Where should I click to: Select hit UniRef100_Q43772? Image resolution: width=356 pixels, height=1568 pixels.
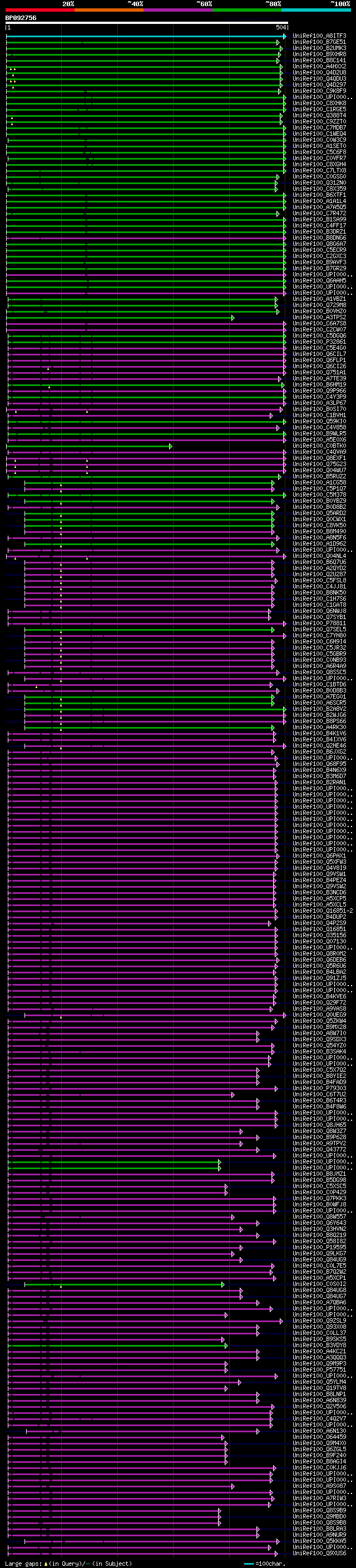319,1149
